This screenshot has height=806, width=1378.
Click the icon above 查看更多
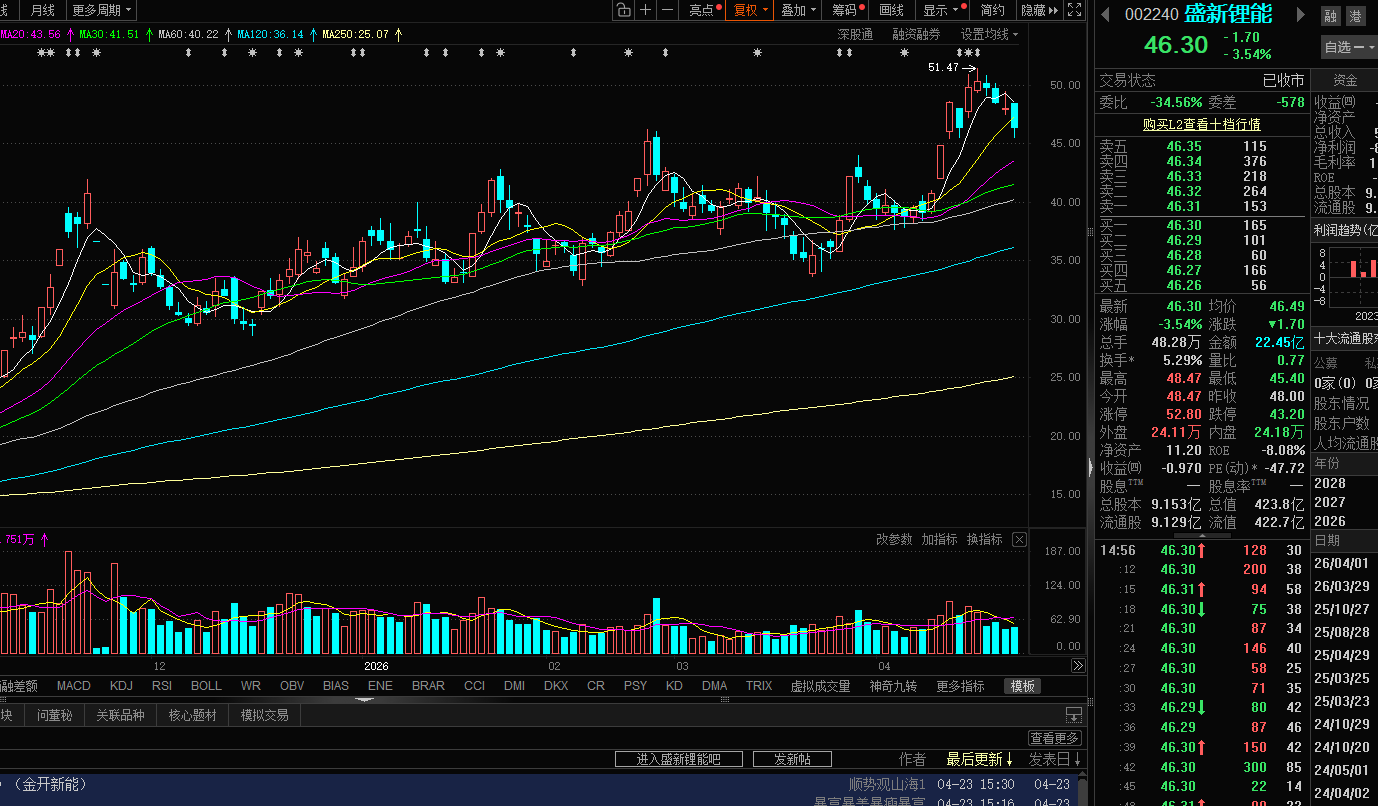tap(1073, 716)
